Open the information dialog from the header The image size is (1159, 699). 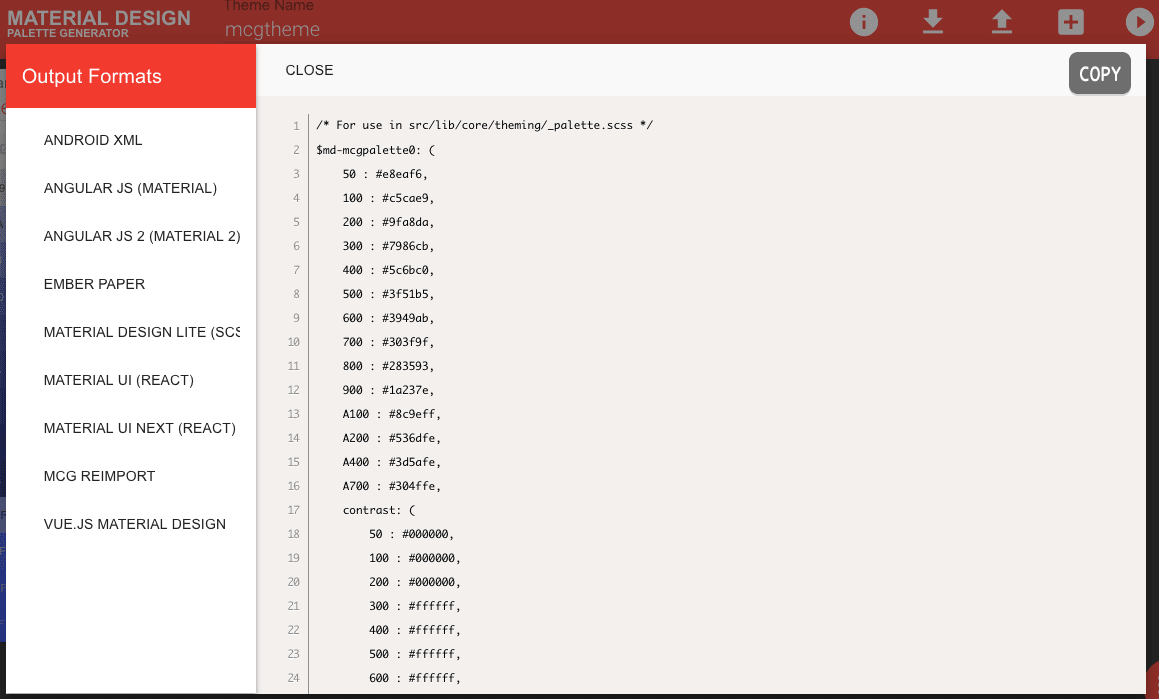coord(863,21)
